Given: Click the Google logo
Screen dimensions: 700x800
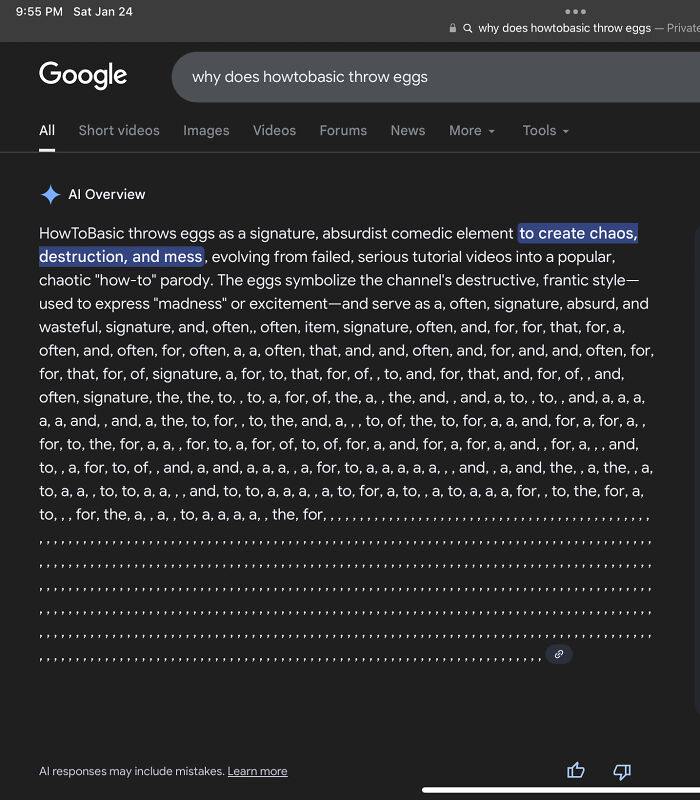Looking at the screenshot, I should click(83, 75).
